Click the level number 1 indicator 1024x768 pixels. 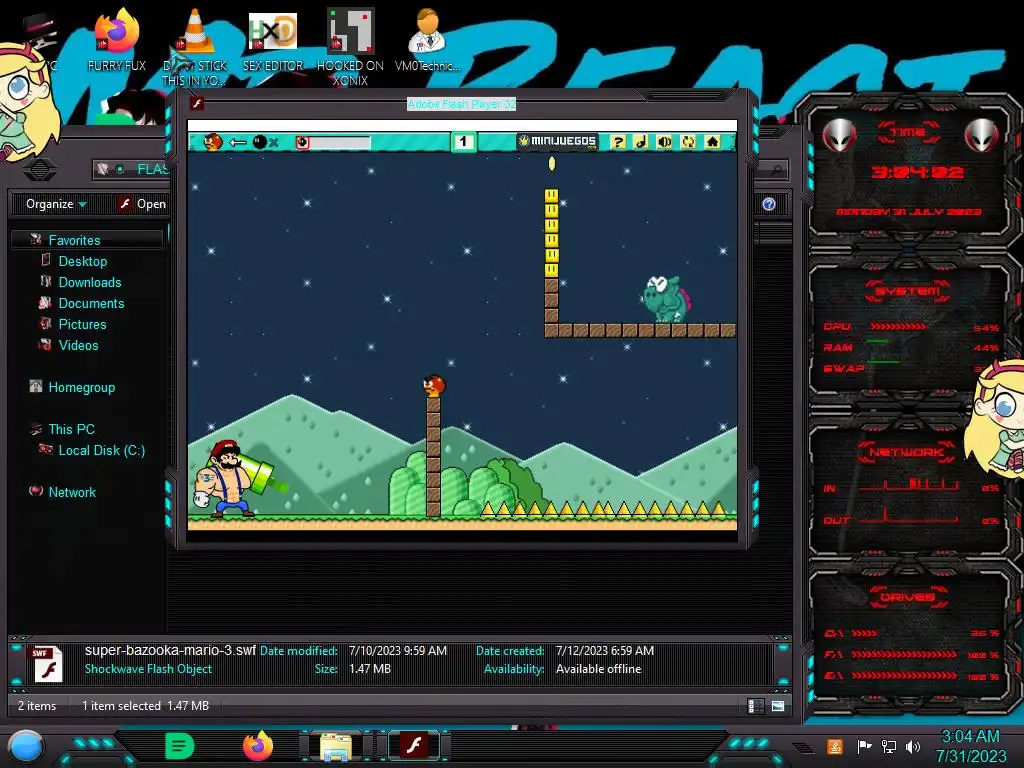click(463, 141)
